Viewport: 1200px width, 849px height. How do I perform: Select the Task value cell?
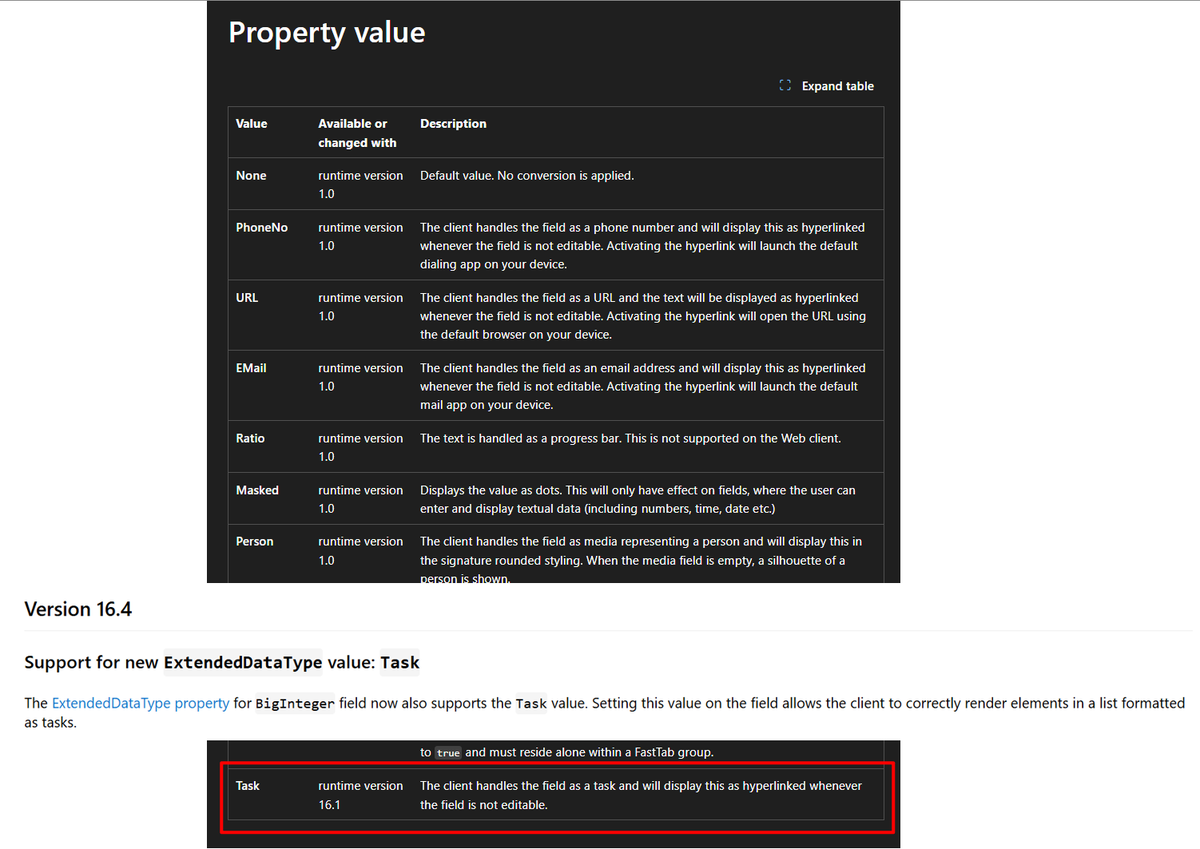248,786
